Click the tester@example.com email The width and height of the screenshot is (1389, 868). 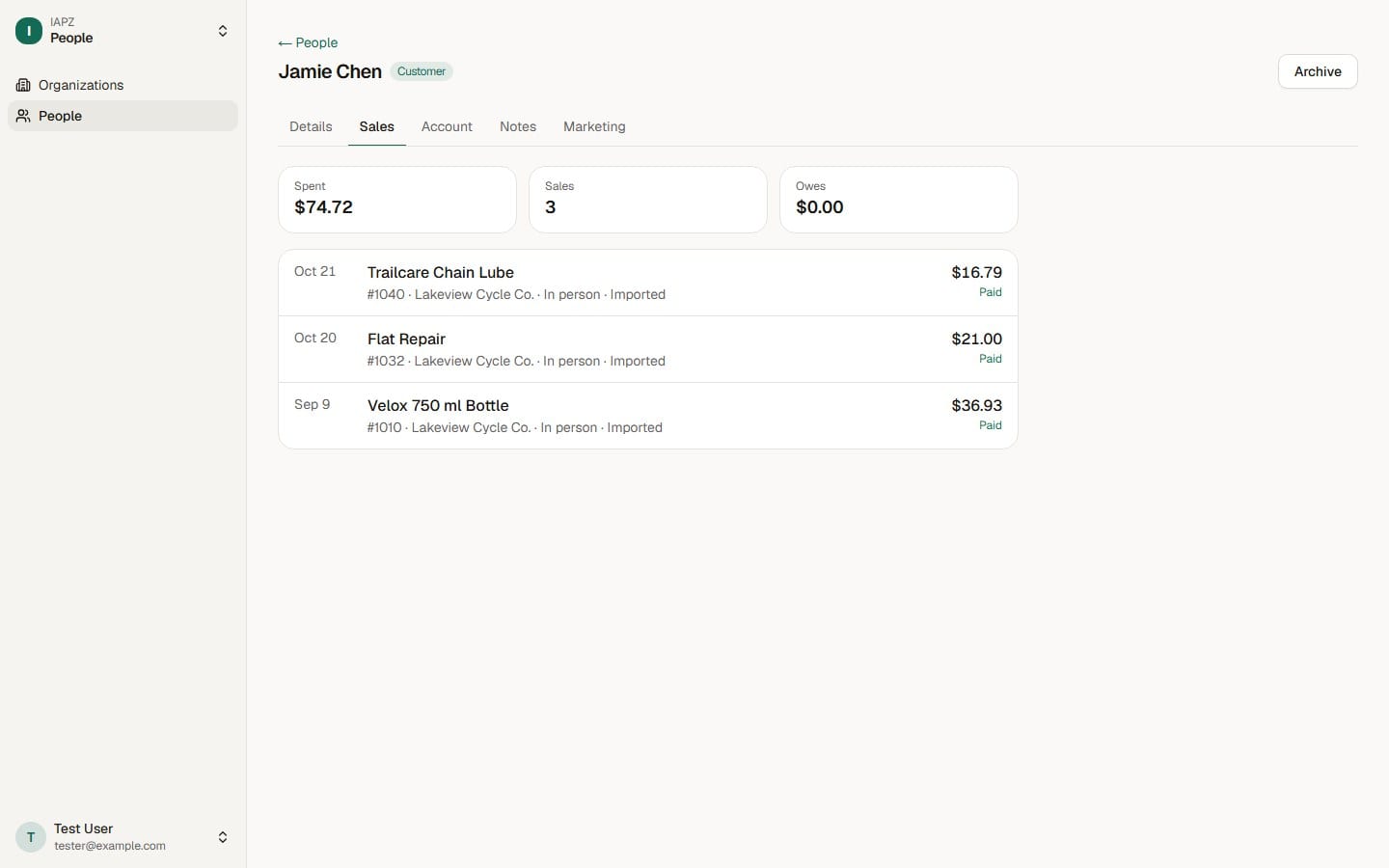110,846
